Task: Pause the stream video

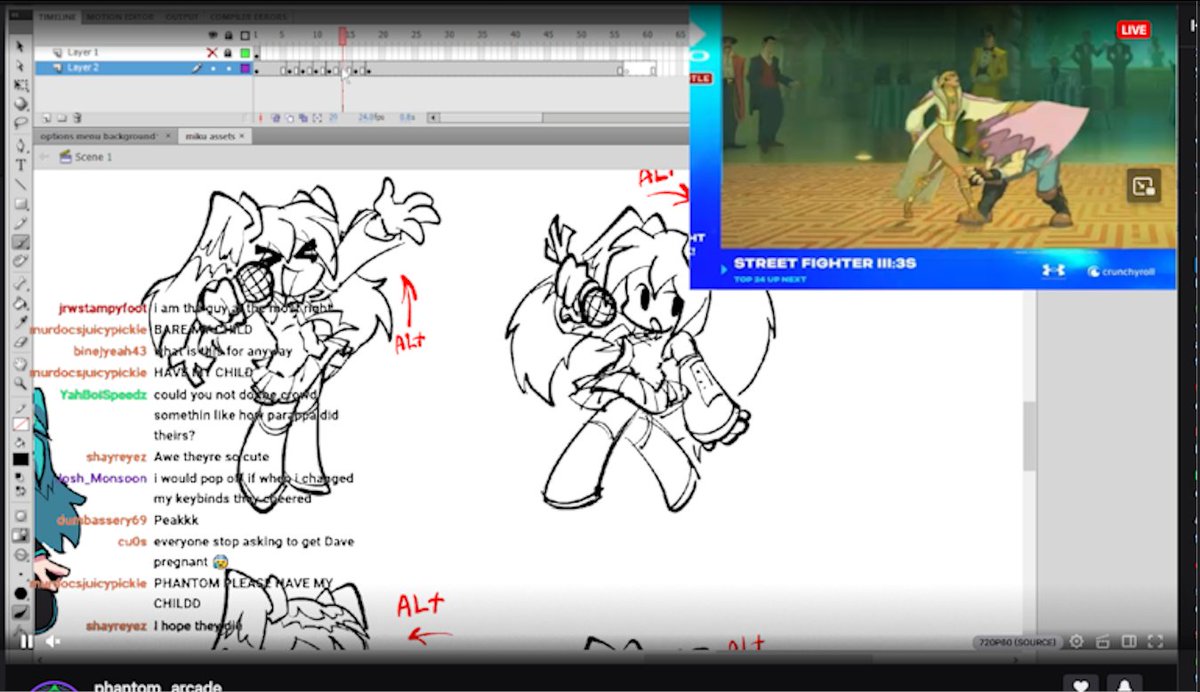Action: point(27,641)
